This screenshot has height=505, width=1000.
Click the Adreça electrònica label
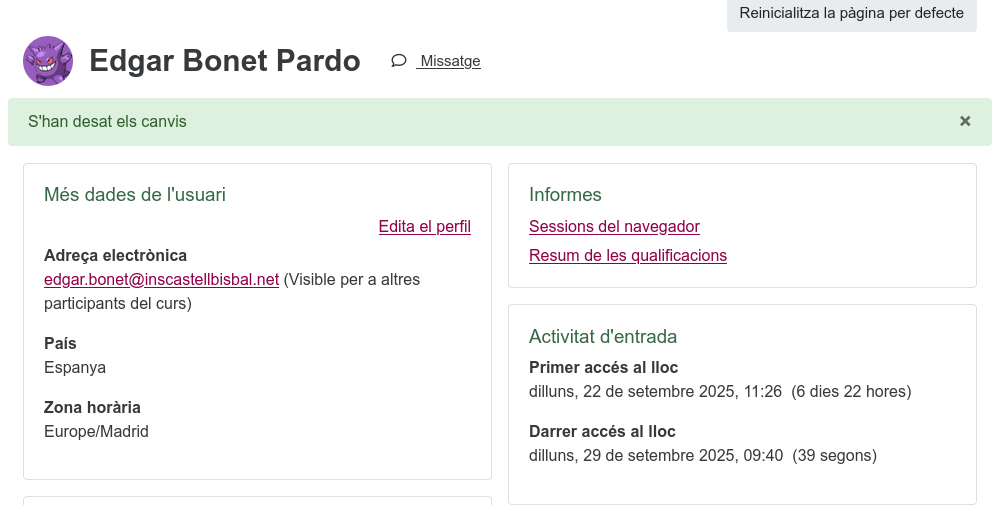point(115,256)
